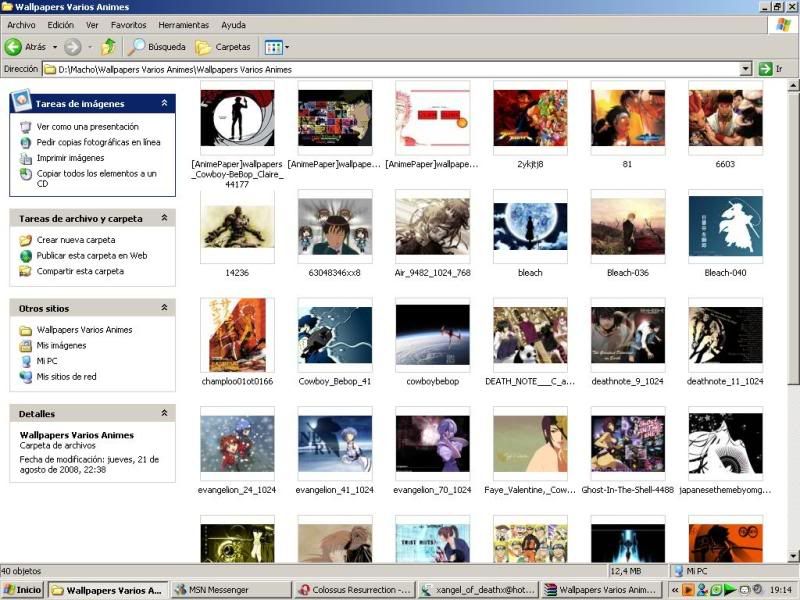Select the deathnote_9_1024 thumbnail

(x=628, y=335)
